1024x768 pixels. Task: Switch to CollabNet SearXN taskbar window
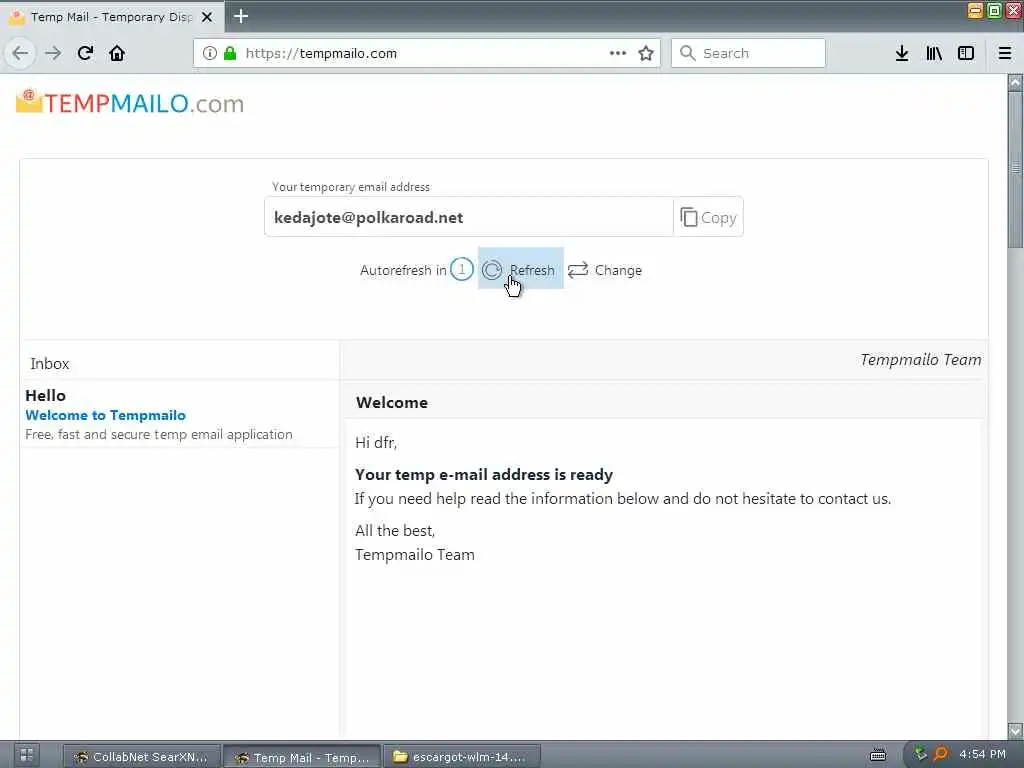point(141,757)
